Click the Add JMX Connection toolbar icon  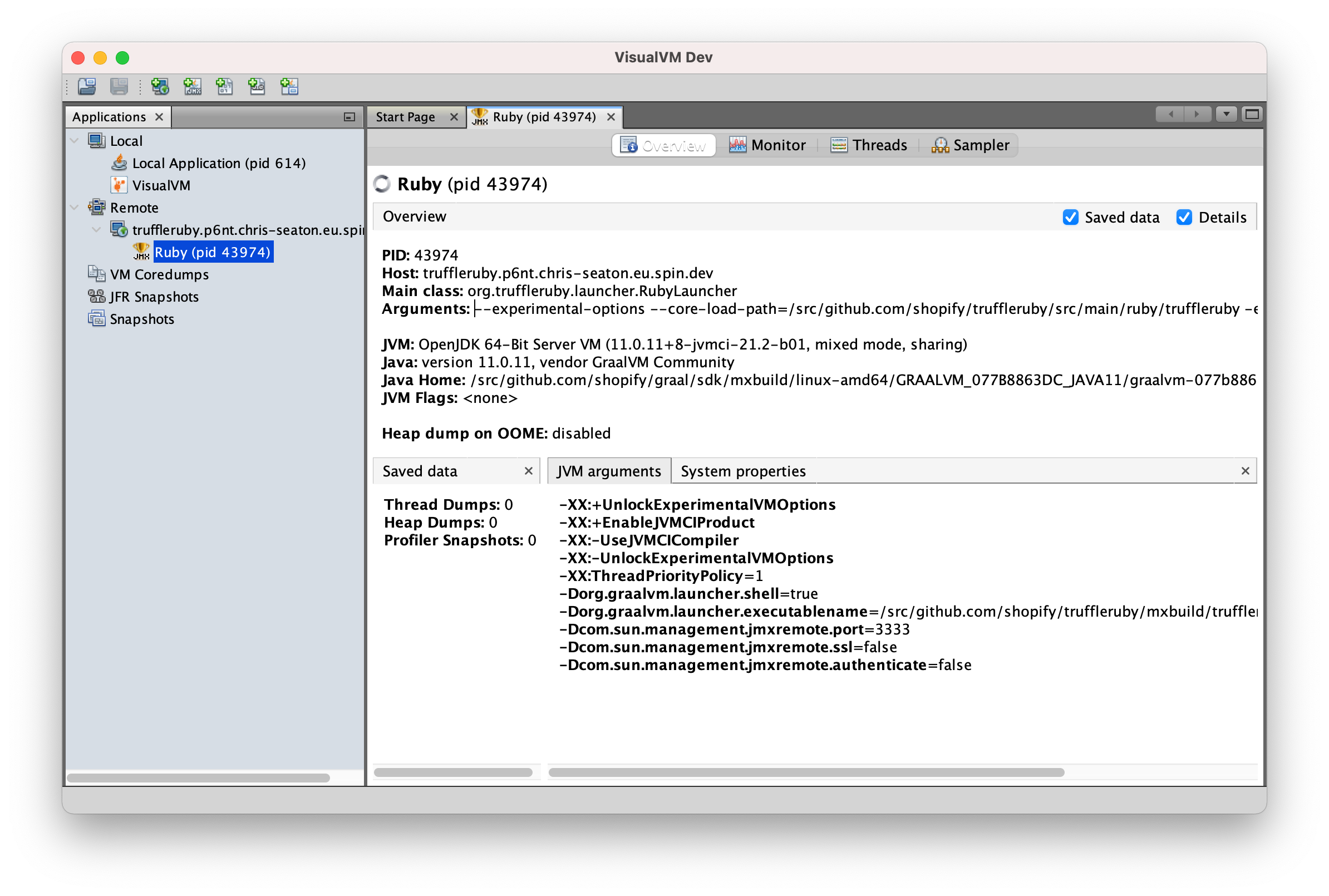pos(193,86)
